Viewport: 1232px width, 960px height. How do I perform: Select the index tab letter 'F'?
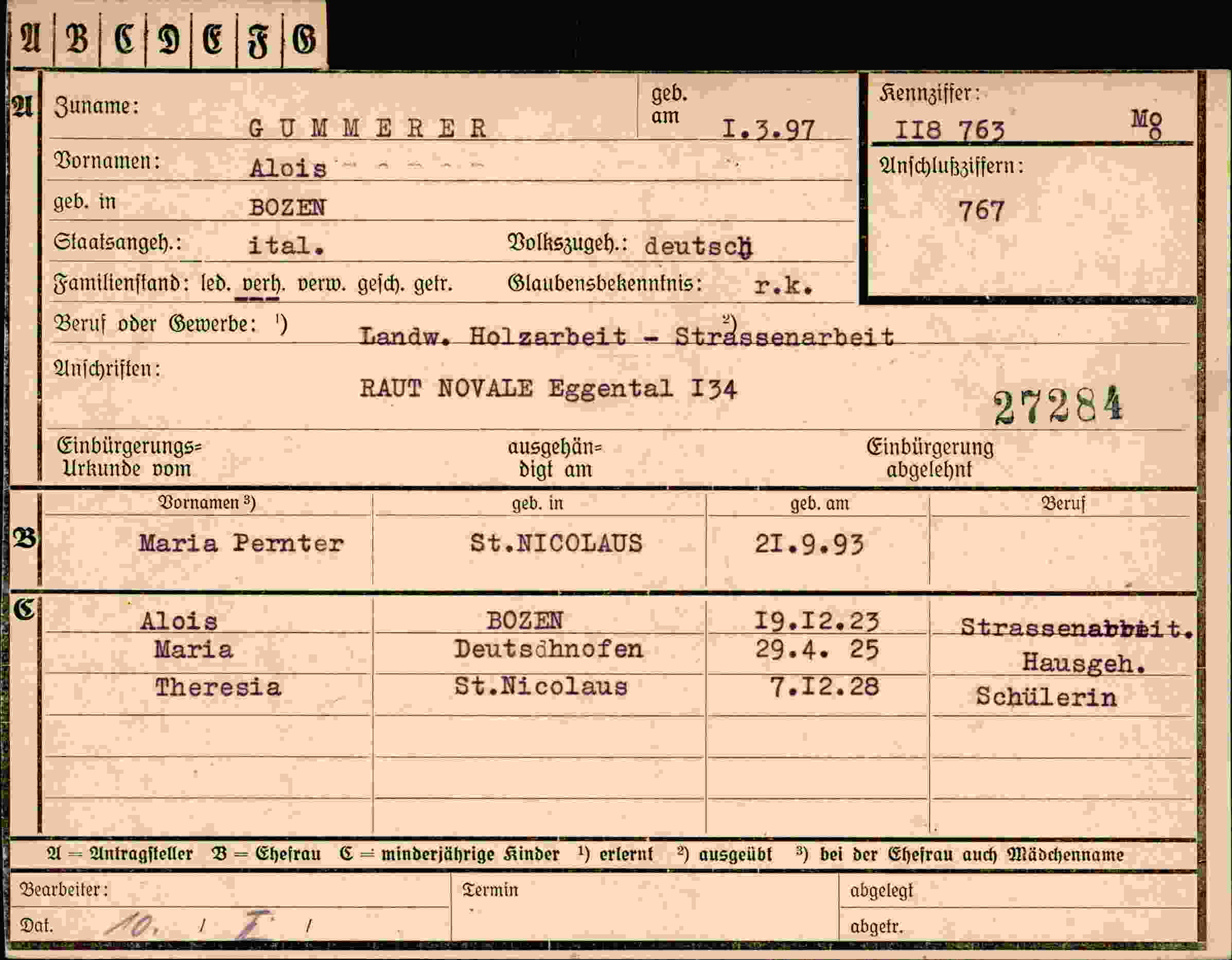(x=259, y=42)
